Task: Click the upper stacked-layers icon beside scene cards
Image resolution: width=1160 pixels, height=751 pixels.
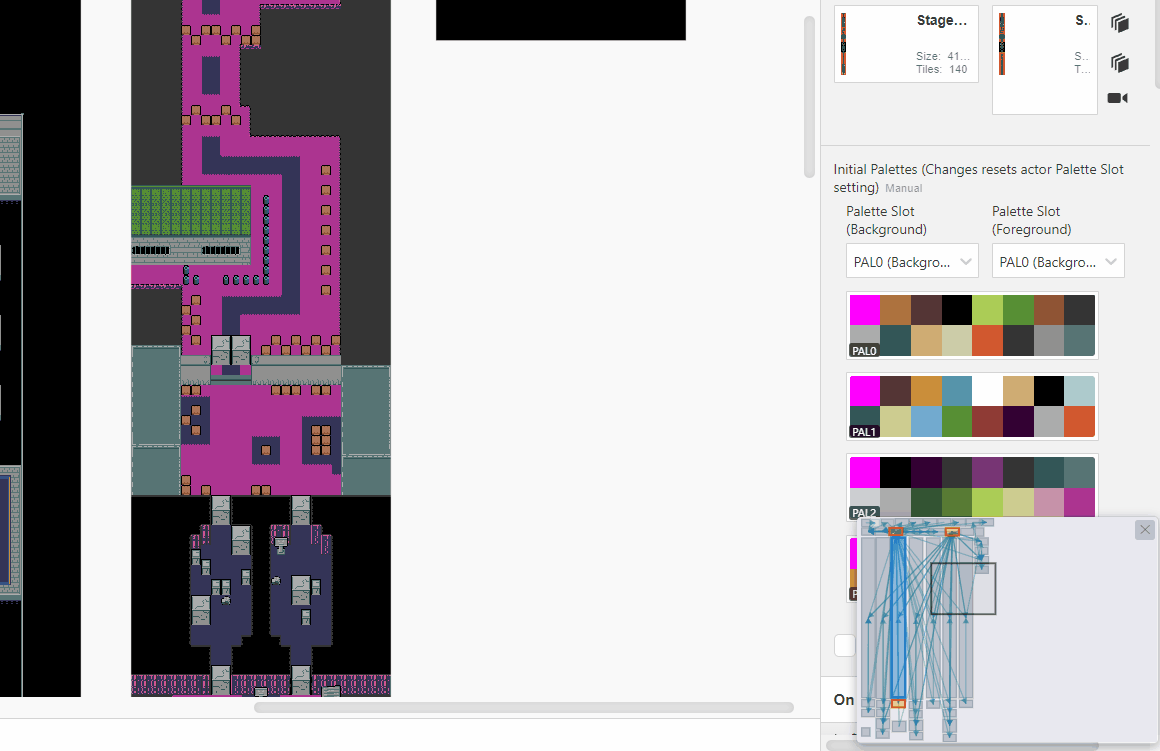Action: [1119, 23]
